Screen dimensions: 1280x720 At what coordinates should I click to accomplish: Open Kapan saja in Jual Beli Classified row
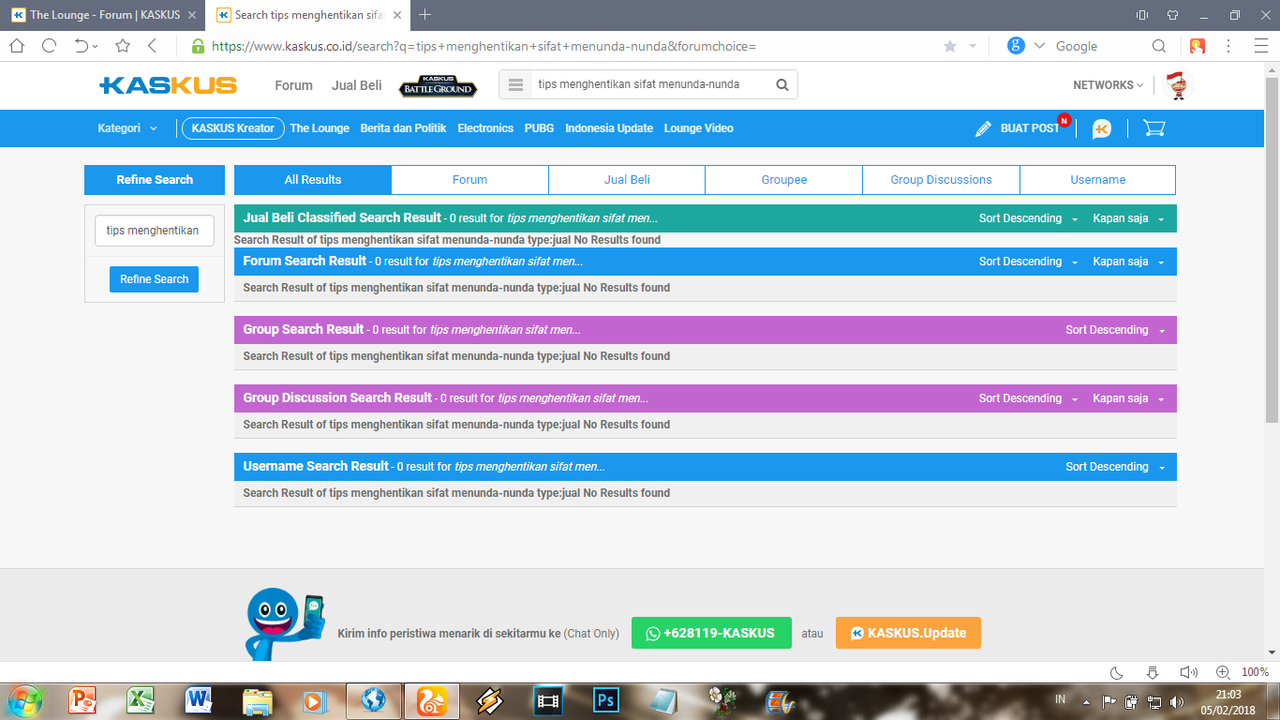pyautogui.click(x=1129, y=218)
